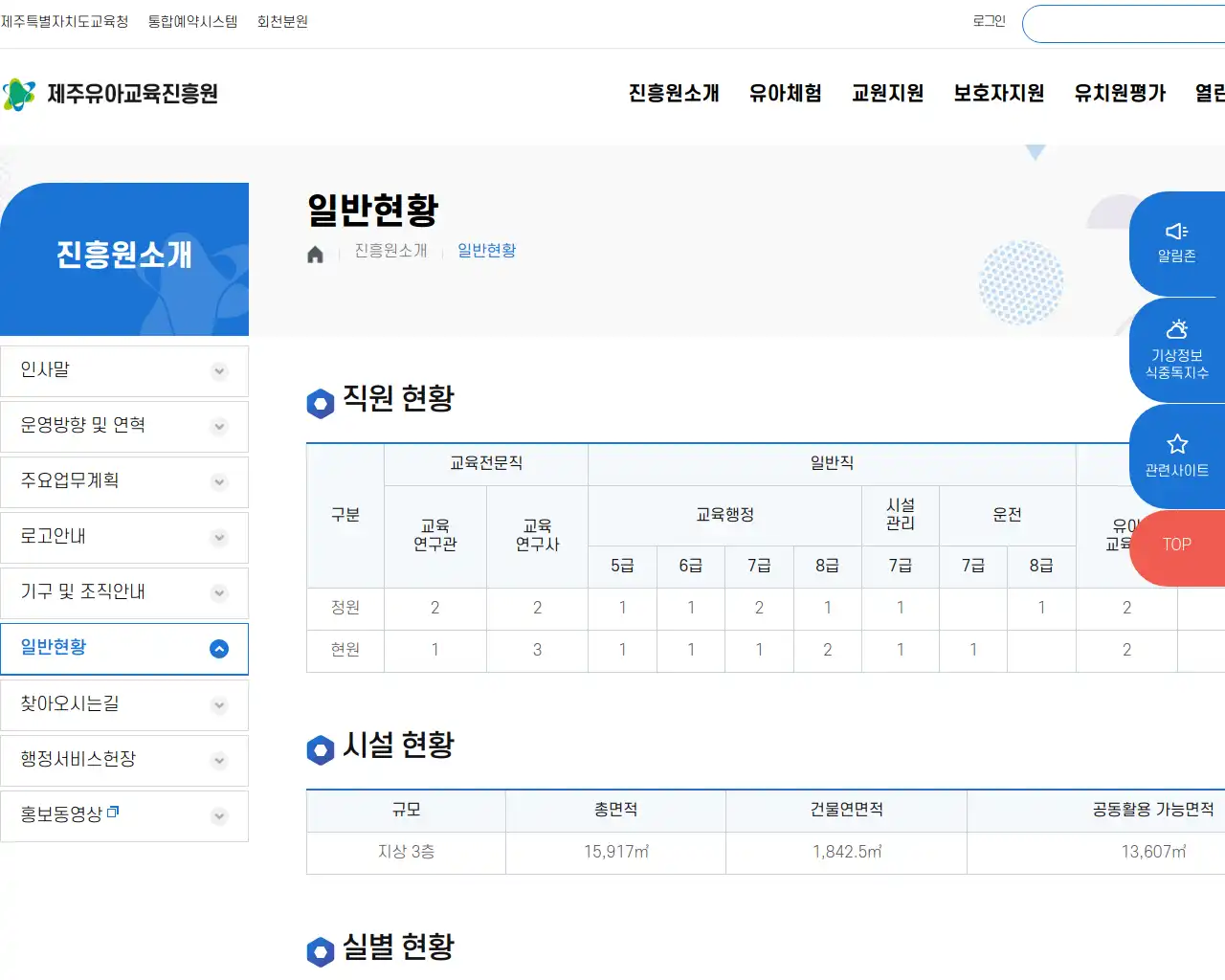Expand the 주요업무계획 chevron
1225x980 pixels.
coord(219,482)
